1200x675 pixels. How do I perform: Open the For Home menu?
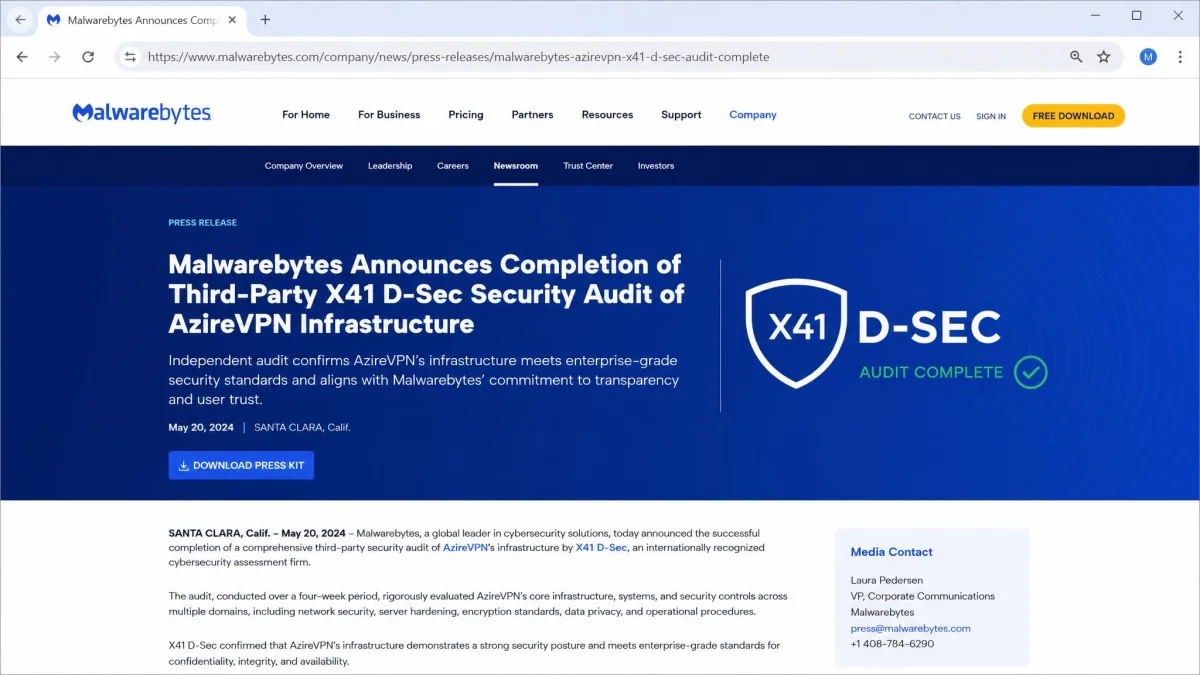(x=306, y=115)
